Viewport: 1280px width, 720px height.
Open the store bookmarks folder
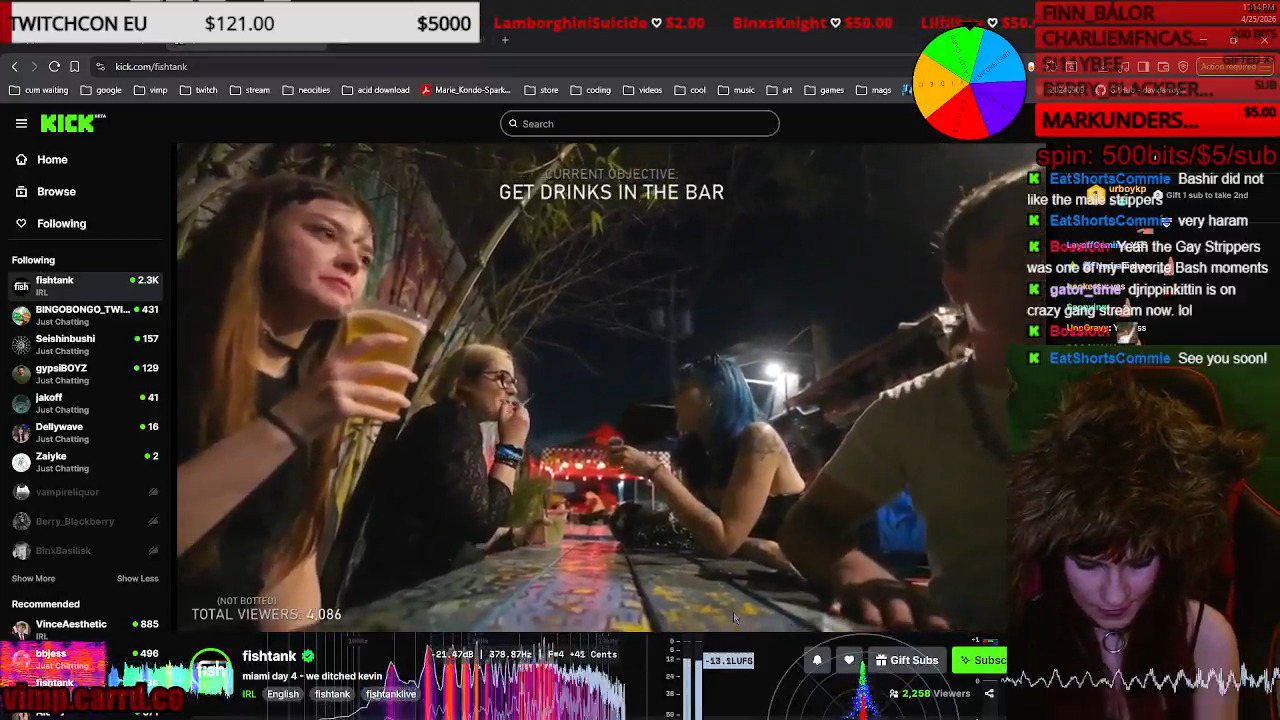click(541, 90)
